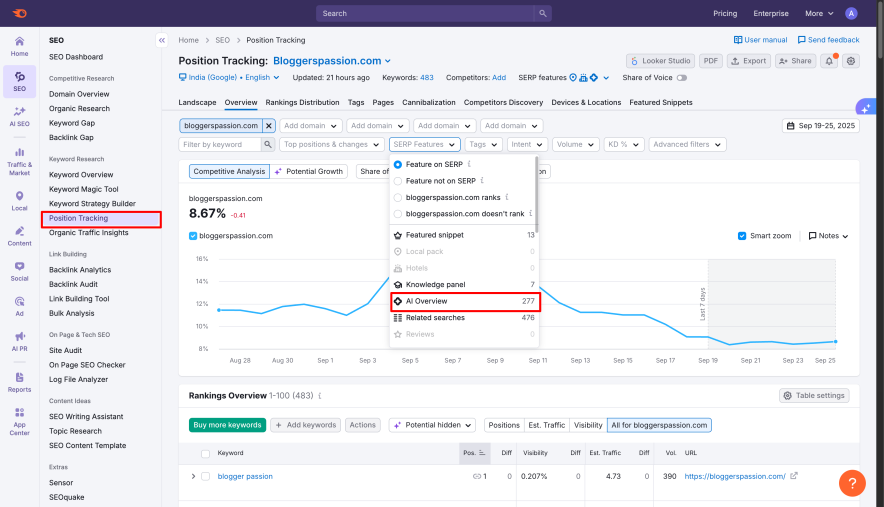This screenshot has height=507, width=884.
Task: Open external link icon next to URL
Action: (x=794, y=476)
